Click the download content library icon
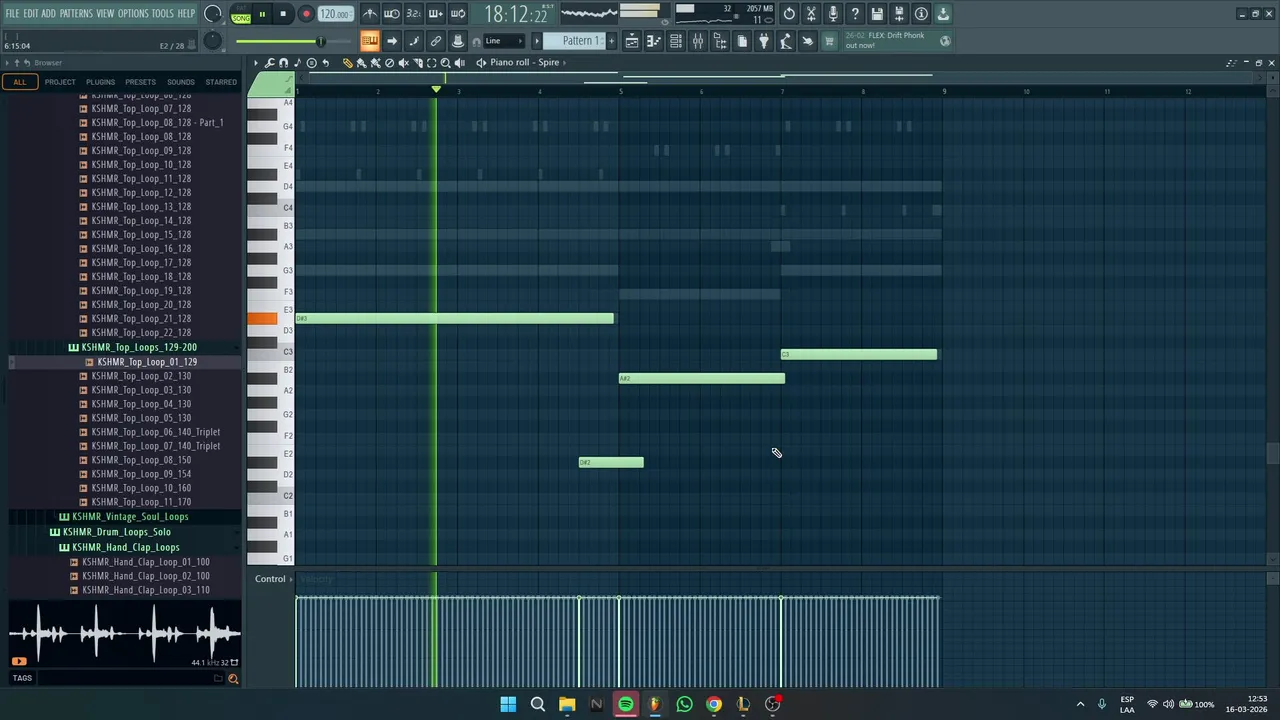This screenshot has width=1280, height=720. [943, 14]
